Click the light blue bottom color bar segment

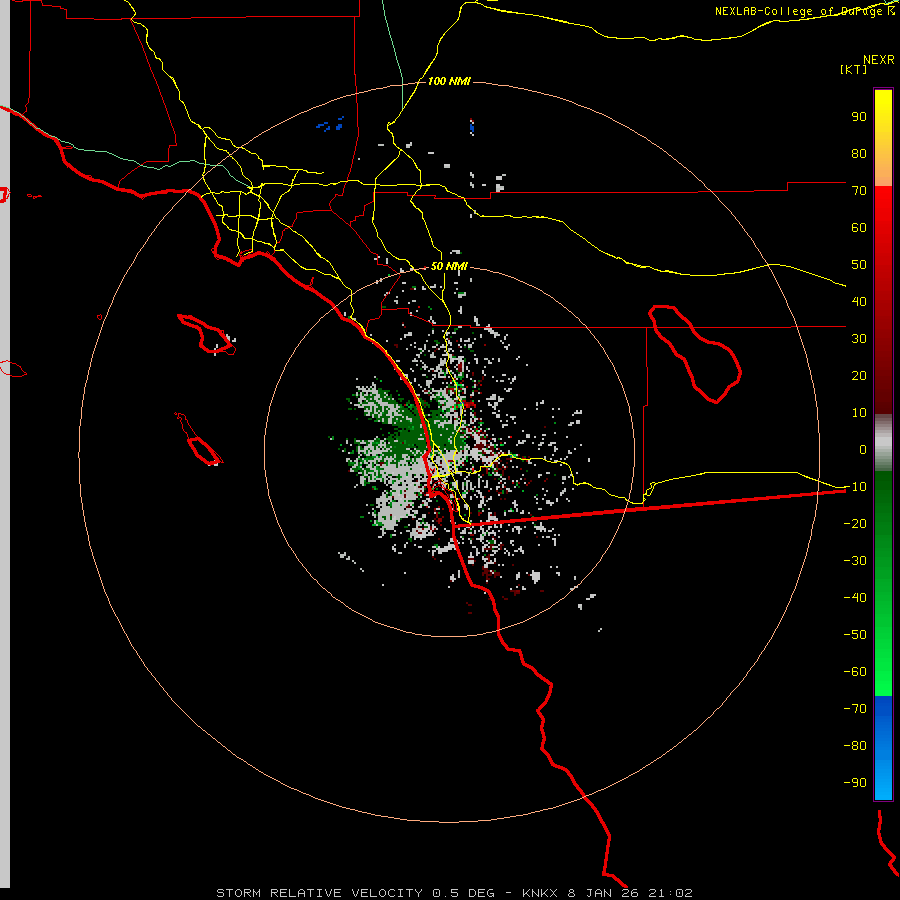(x=883, y=775)
